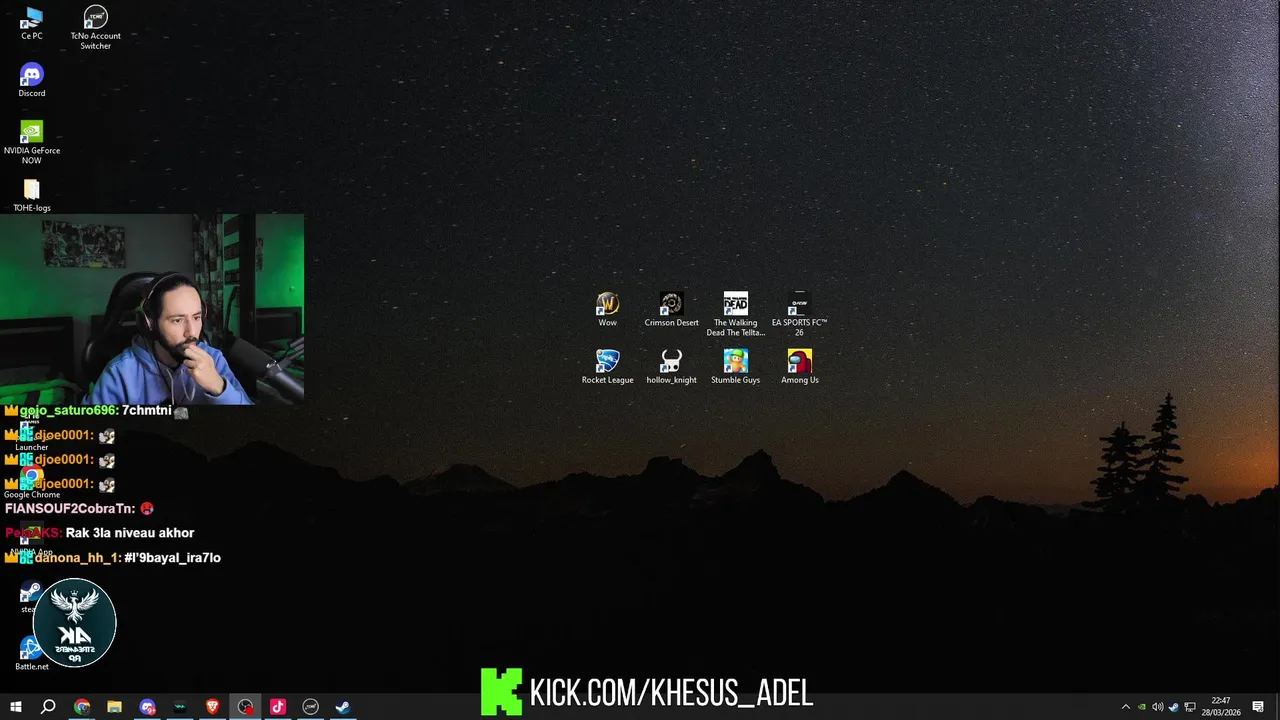Open the volume control in tray
Viewport: 1280px width, 720px height.
[x=1157, y=707]
